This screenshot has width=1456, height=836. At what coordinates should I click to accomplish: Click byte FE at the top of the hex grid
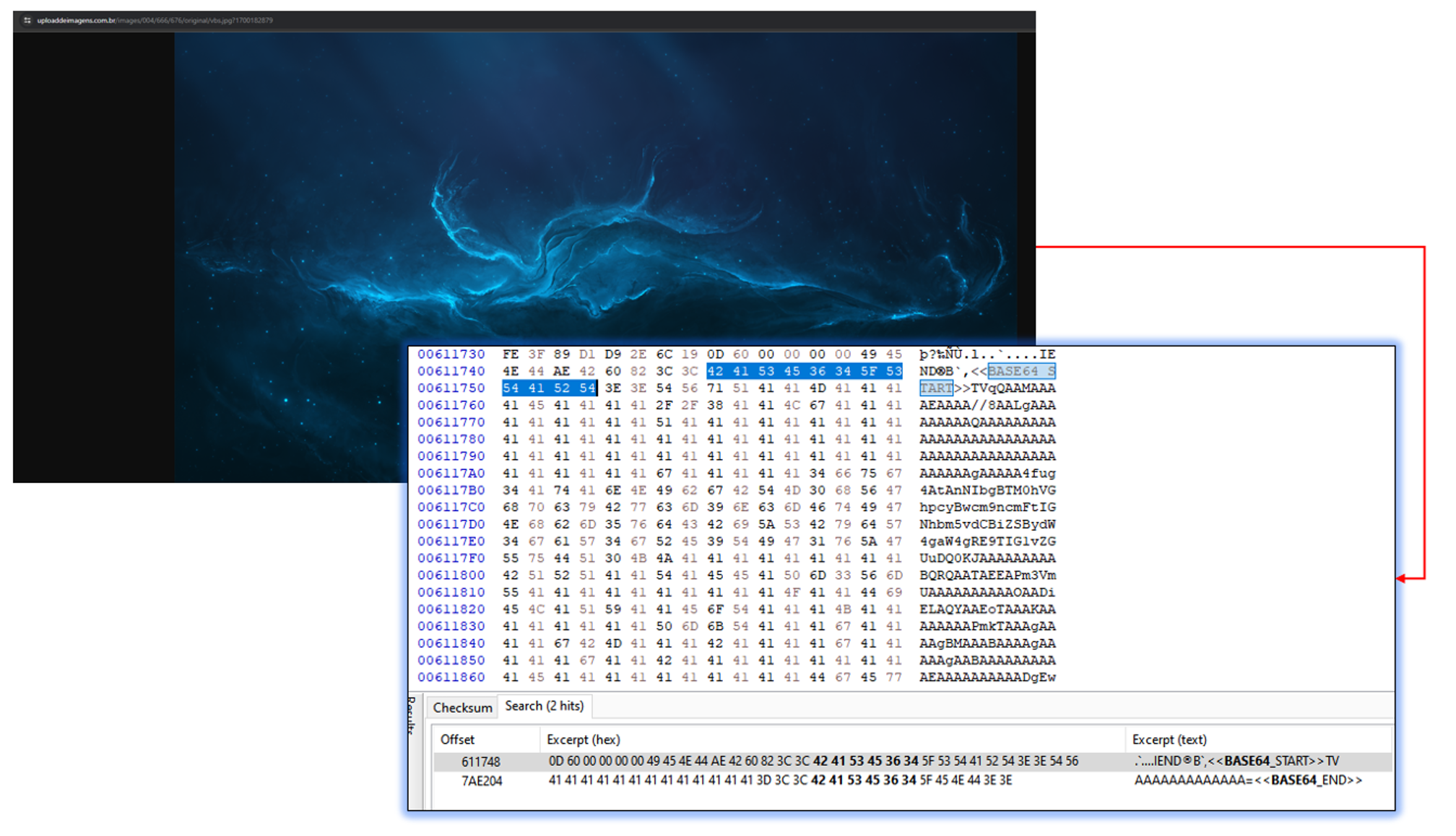[x=509, y=354]
